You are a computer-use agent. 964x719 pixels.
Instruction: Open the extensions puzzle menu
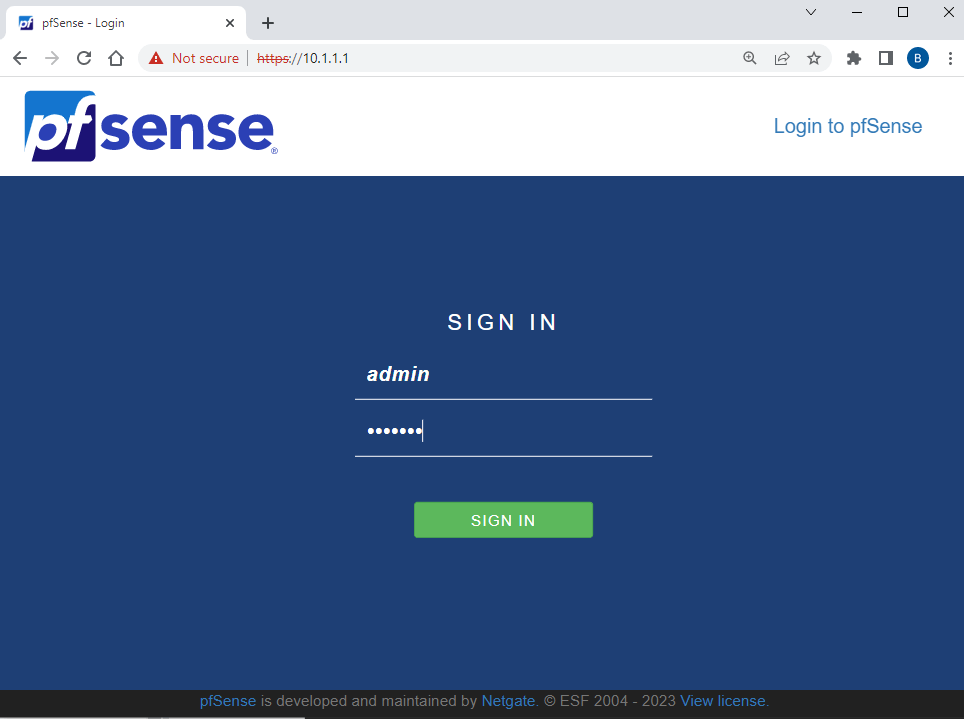[854, 58]
